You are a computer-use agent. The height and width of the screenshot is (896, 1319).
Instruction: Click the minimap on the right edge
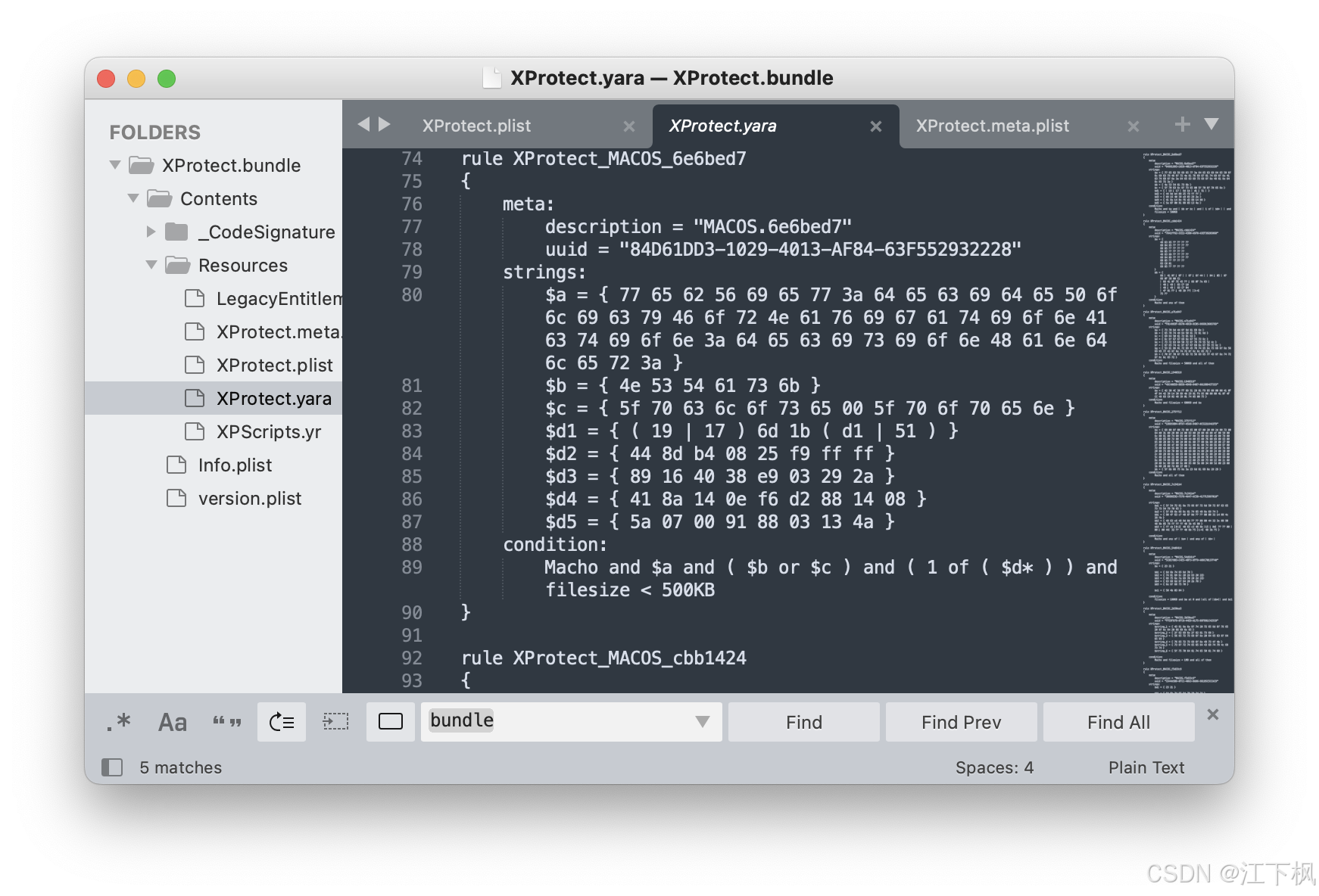1186,420
